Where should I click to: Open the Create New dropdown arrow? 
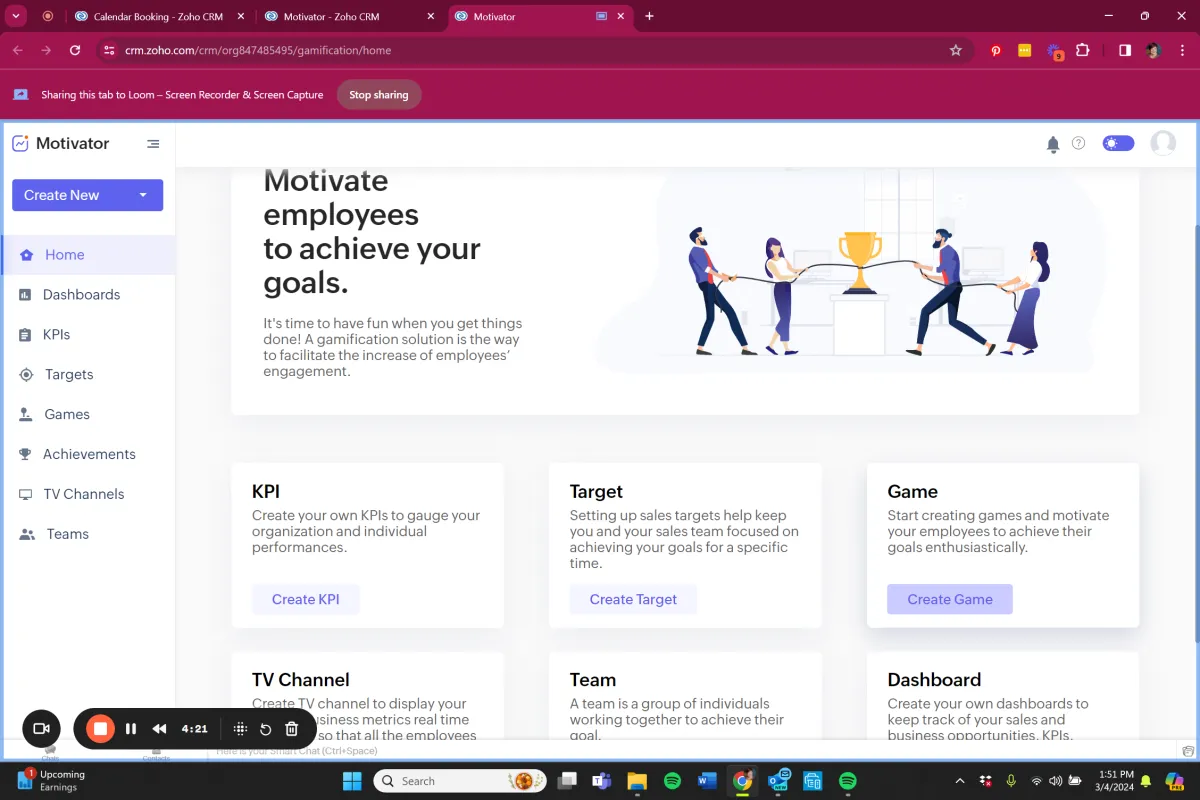(x=143, y=195)
